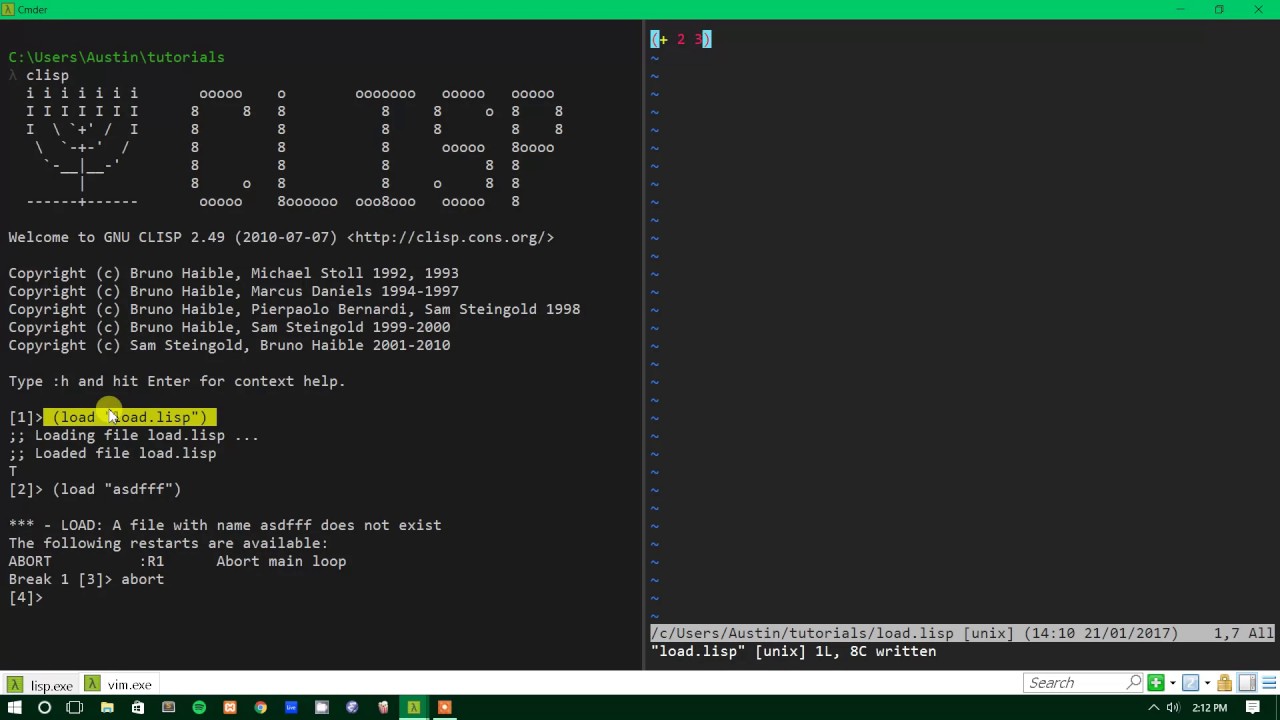Click the "load.lisp" 1L, 8C written message
Screen dimensions: 1280x720
794,651
